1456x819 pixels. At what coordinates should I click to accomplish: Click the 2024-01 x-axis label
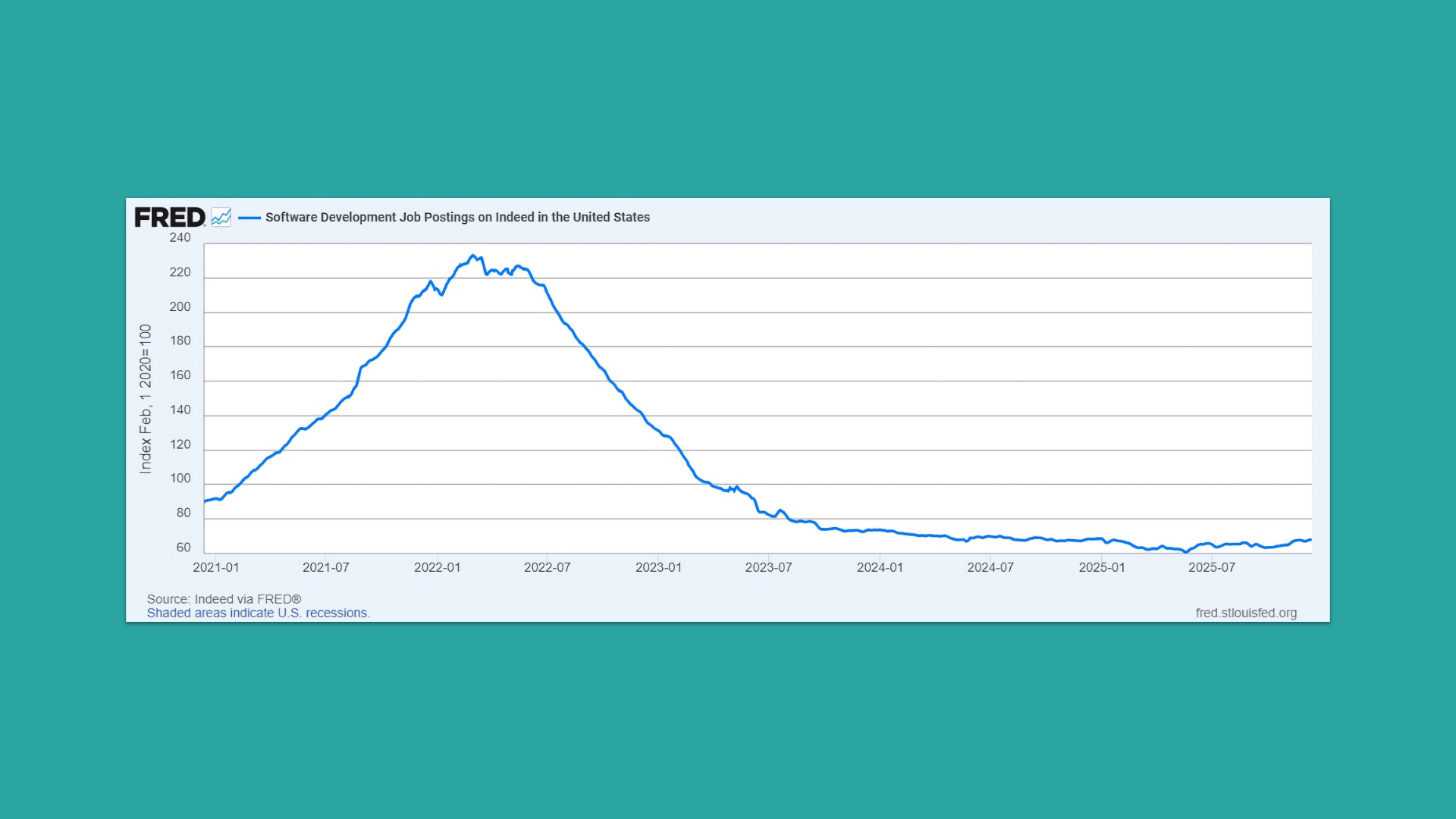(x=880, y=567)
